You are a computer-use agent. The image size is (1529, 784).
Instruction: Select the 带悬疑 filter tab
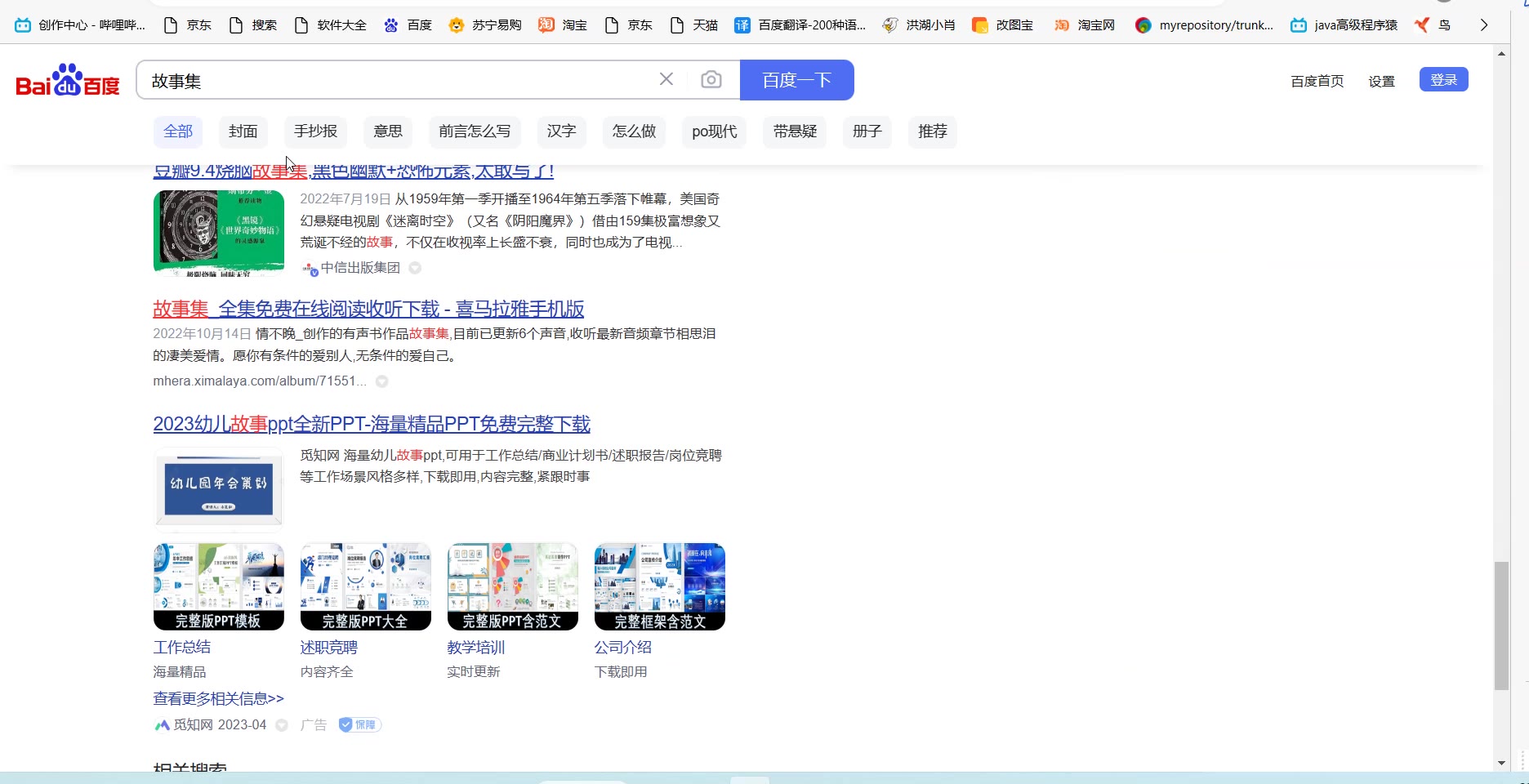(x=795, y=131)
